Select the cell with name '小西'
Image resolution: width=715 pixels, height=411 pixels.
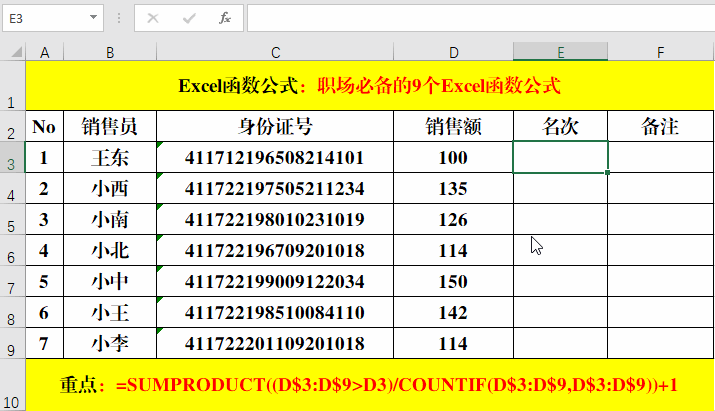pos(110,188)
